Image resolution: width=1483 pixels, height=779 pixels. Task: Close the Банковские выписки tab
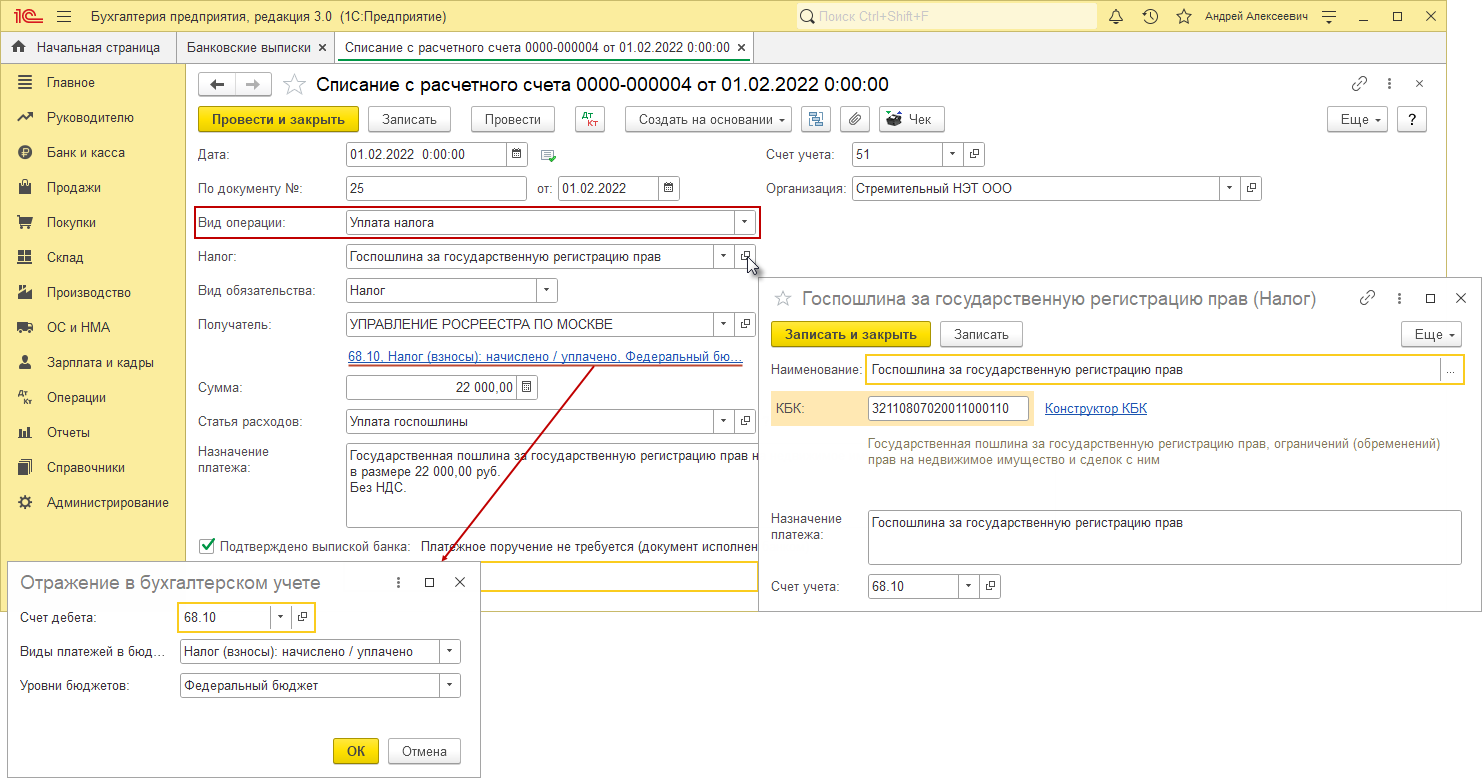click(x=322, y=48)
